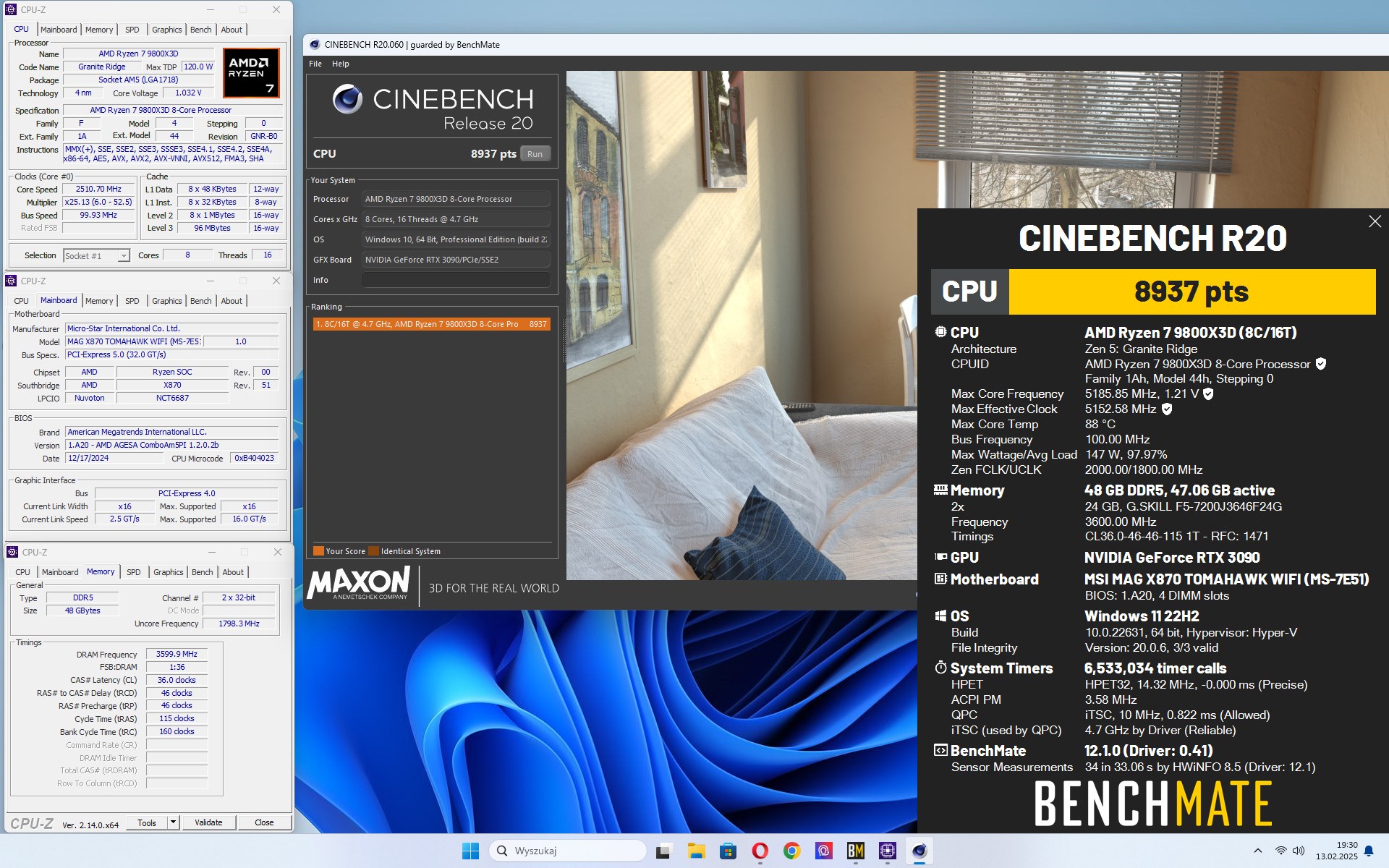Click the Core Speed value 2510.70 MHz
This screenshot has height=868, width=1389.
point(99,190)
